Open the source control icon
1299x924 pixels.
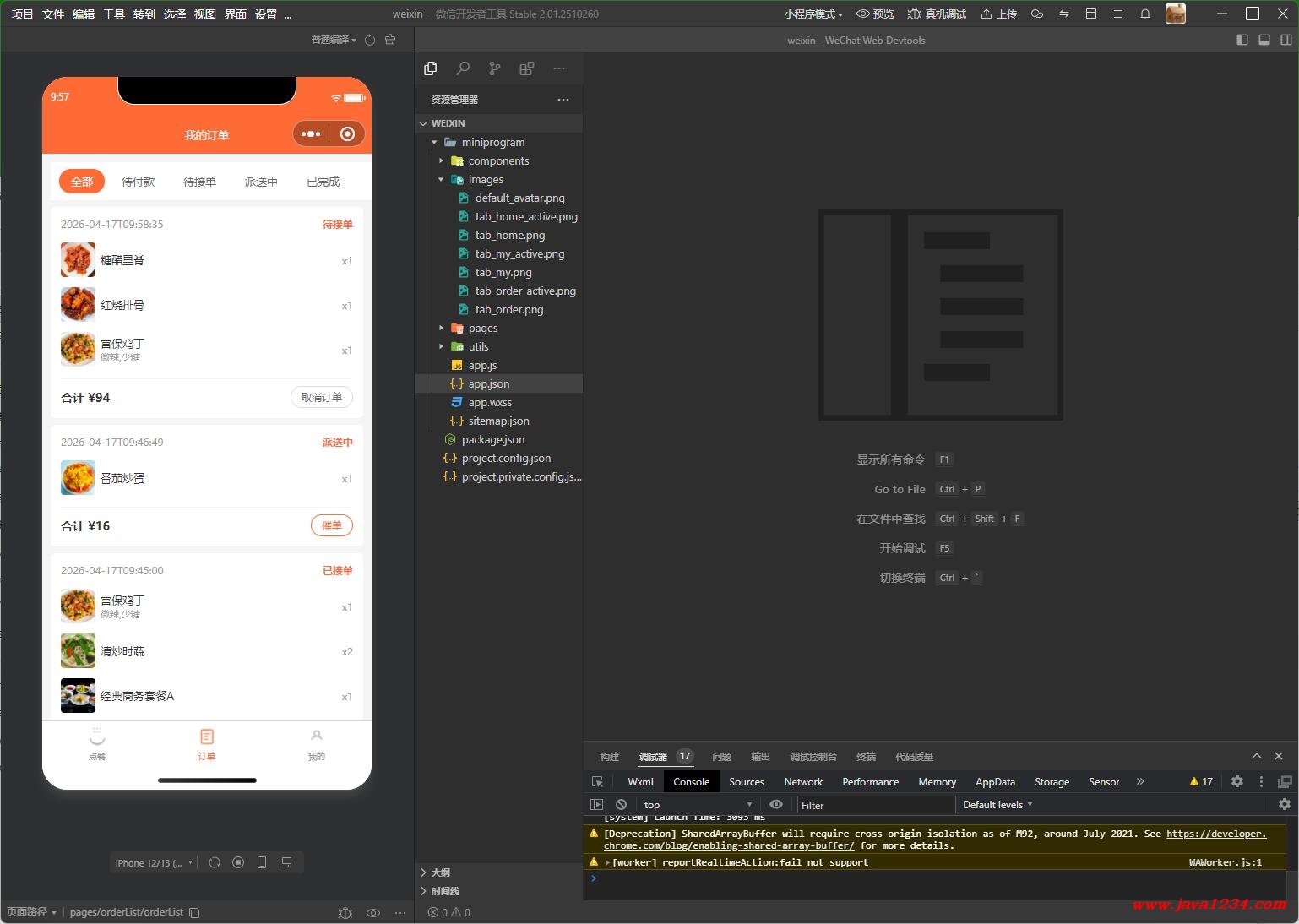495,68
